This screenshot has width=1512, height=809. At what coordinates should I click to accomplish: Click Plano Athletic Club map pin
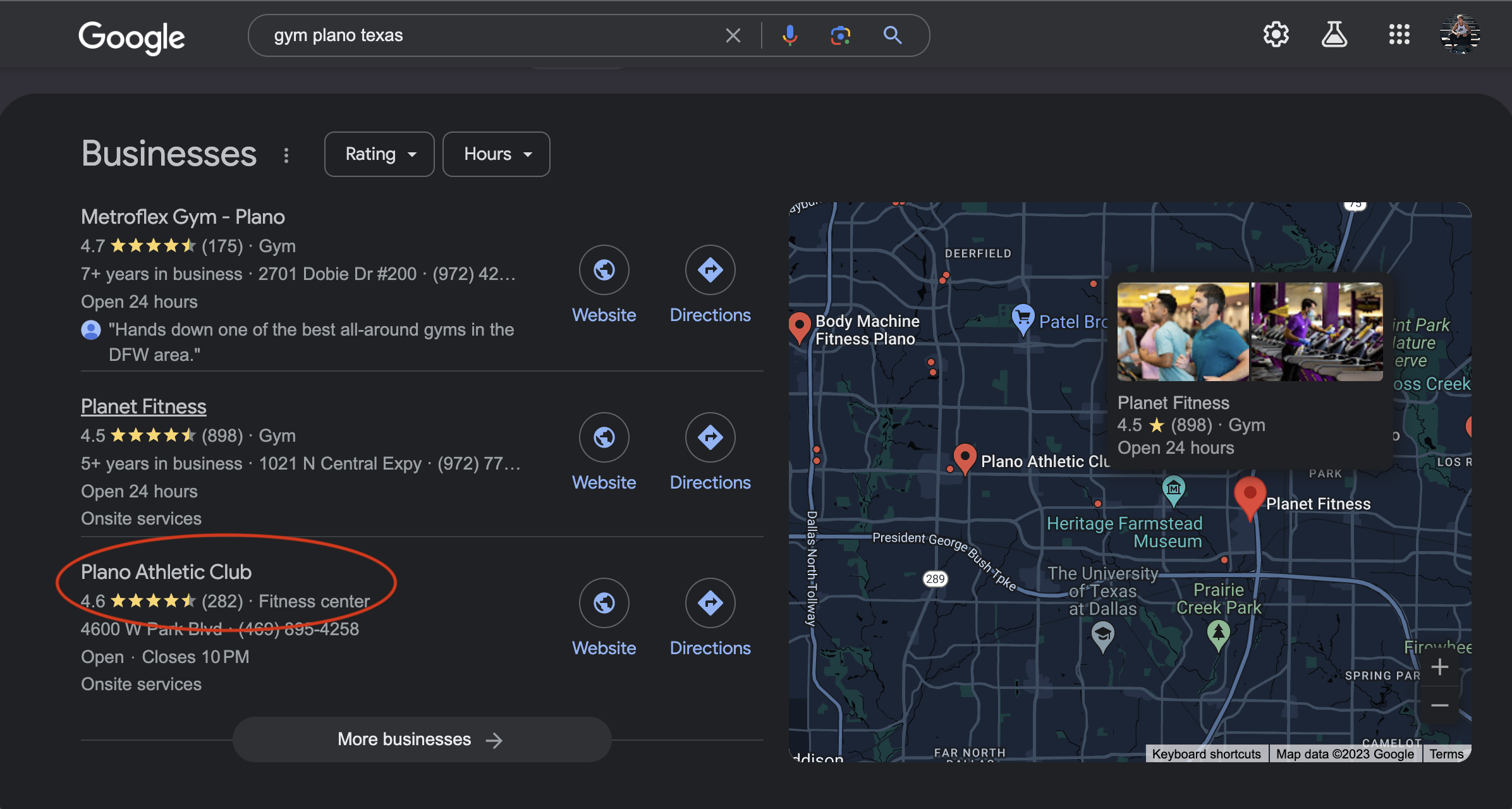[x=965, y=458]
